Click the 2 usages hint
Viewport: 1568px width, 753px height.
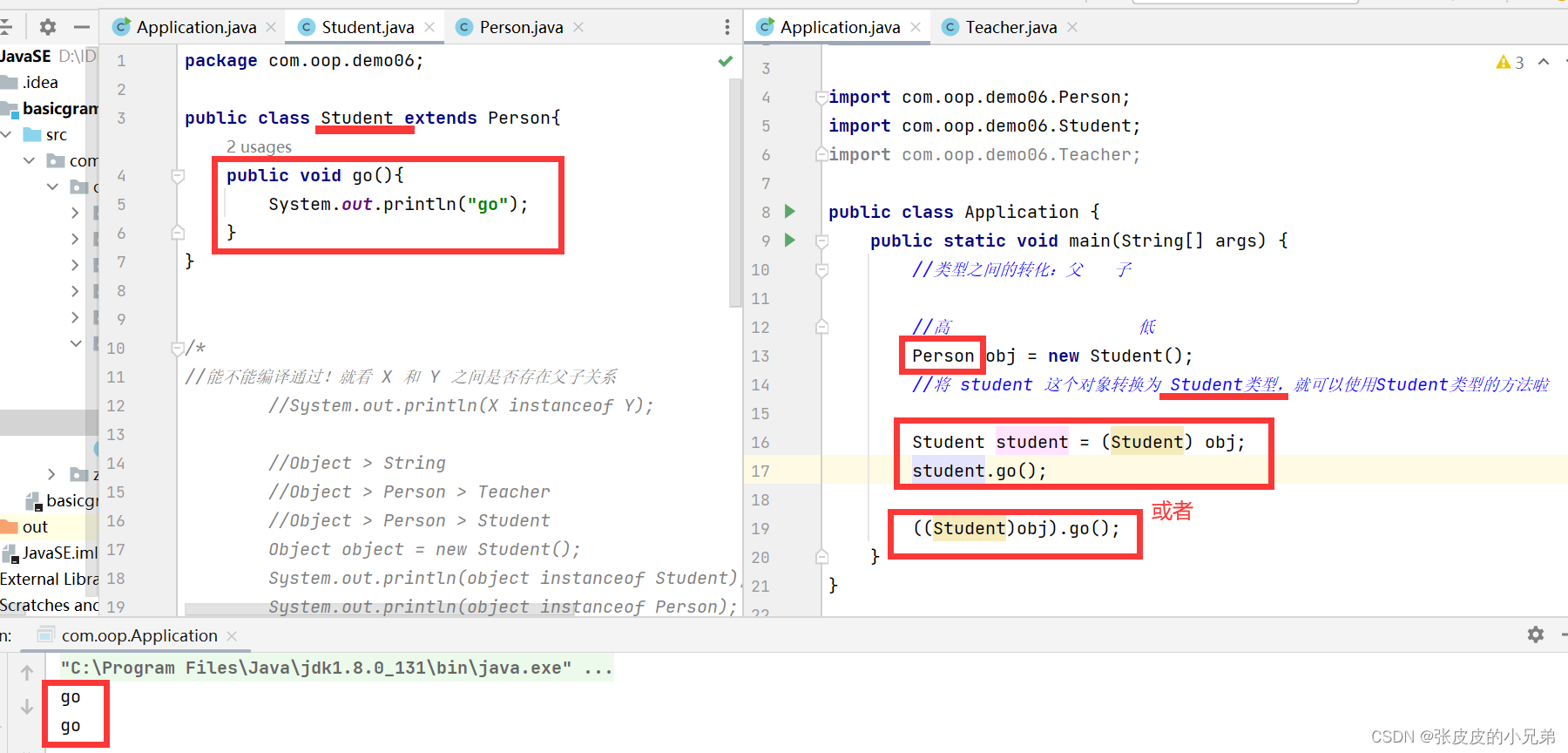pos(259,146)
